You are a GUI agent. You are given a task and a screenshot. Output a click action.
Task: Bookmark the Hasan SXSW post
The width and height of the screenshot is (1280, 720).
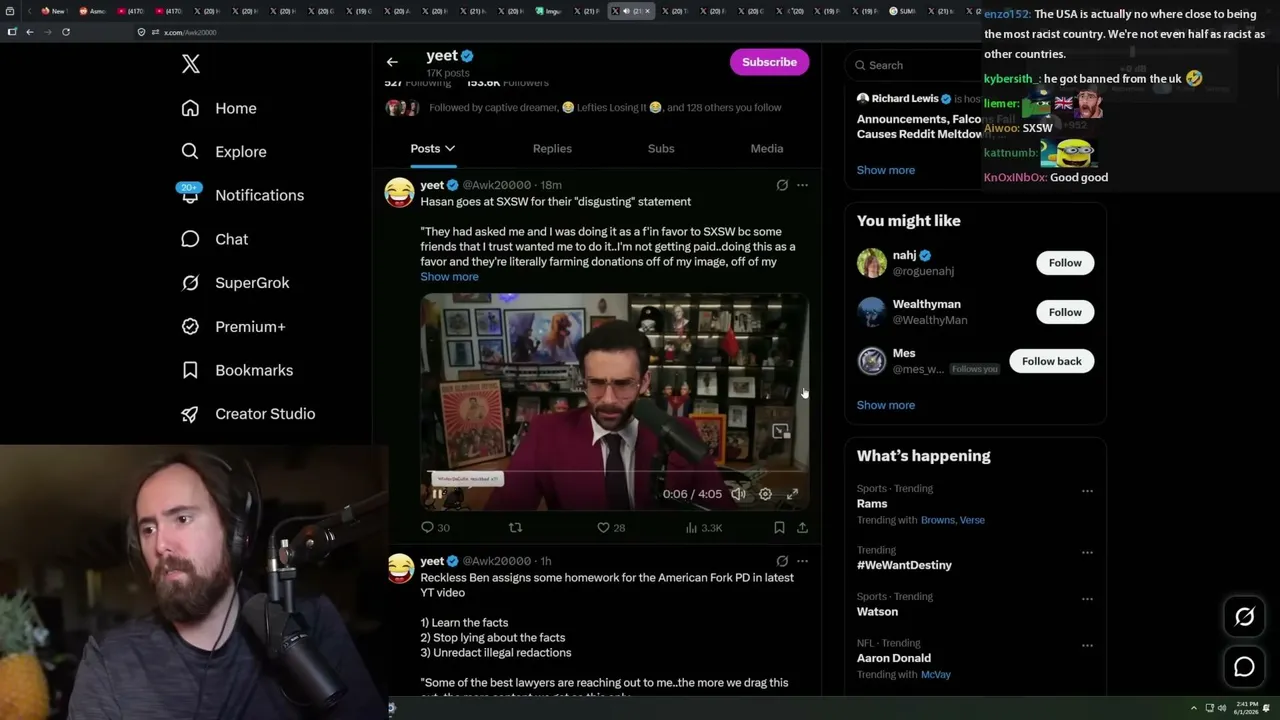(779, 527)
